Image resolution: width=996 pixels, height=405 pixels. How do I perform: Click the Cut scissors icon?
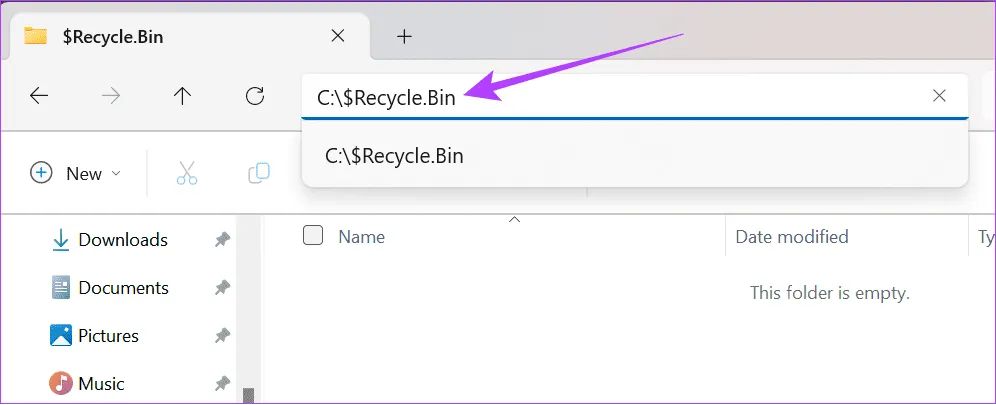(187, 173)
